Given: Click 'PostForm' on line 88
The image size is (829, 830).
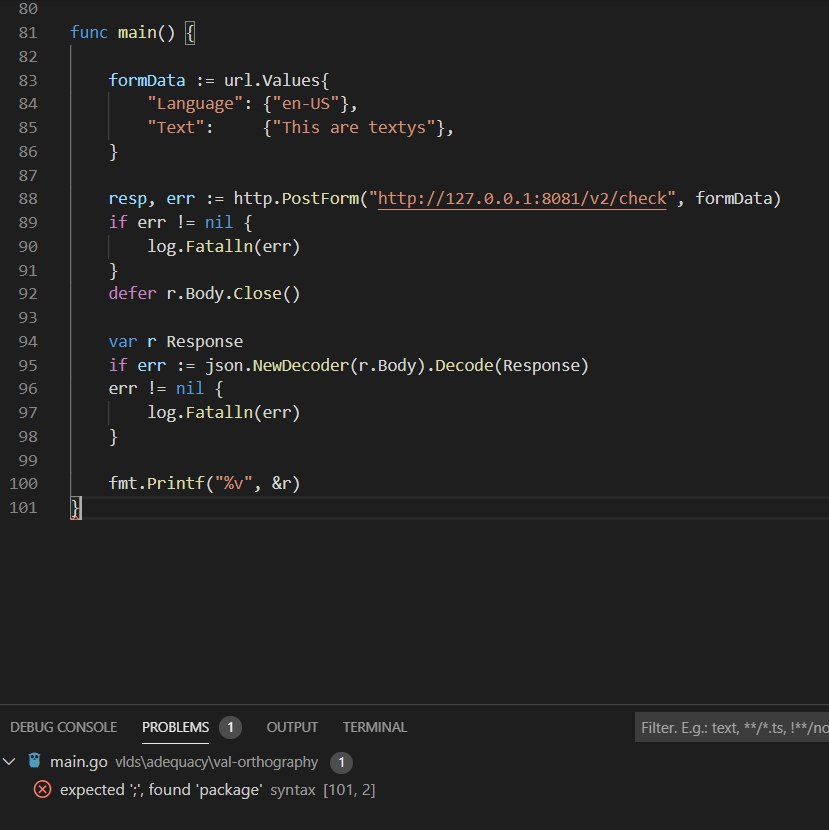Looking at the screenshot, I should pos(320,199).
